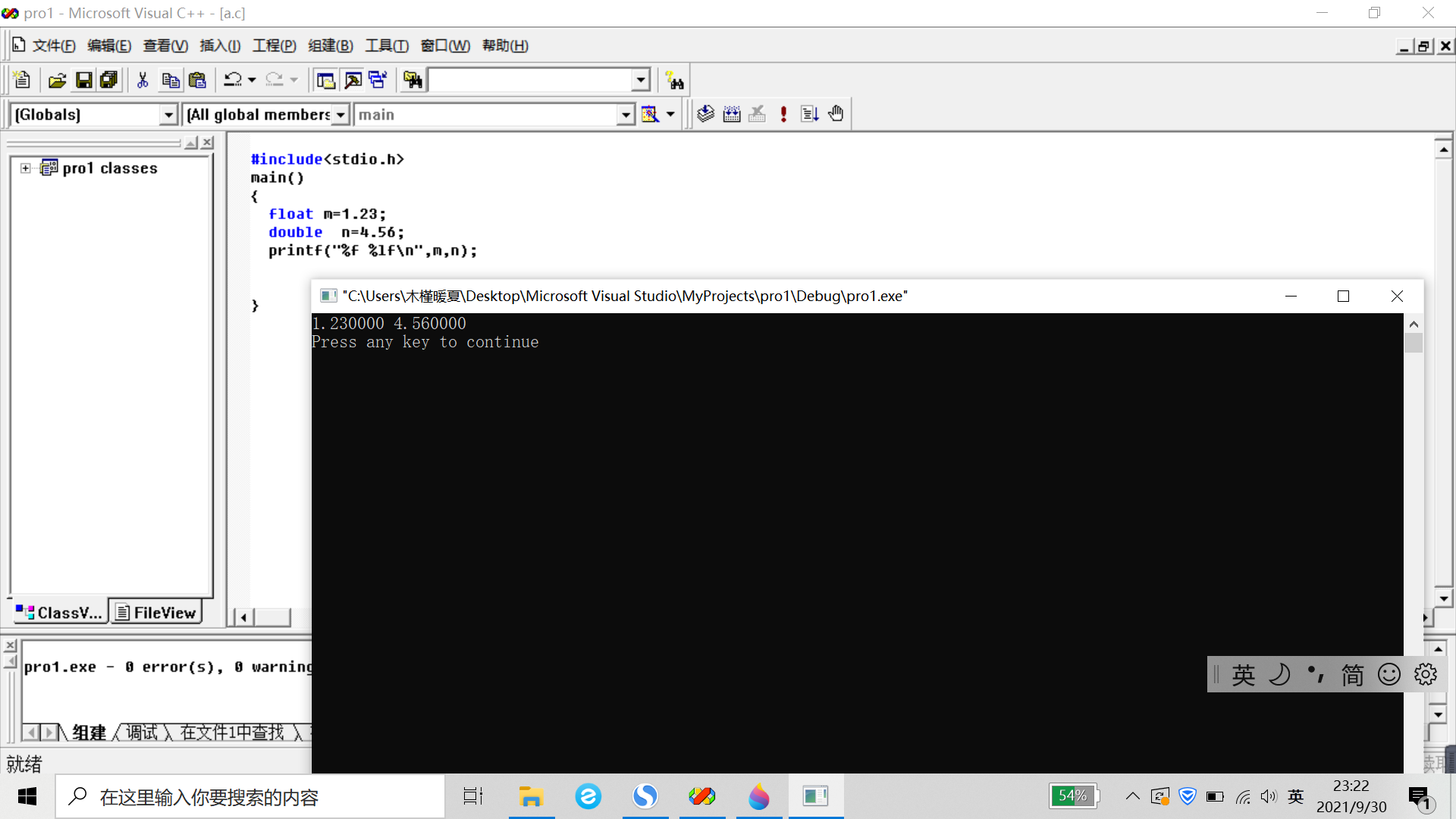Switch to the FileView tab
Screen dimensions: 1456x819
[156, 613]
